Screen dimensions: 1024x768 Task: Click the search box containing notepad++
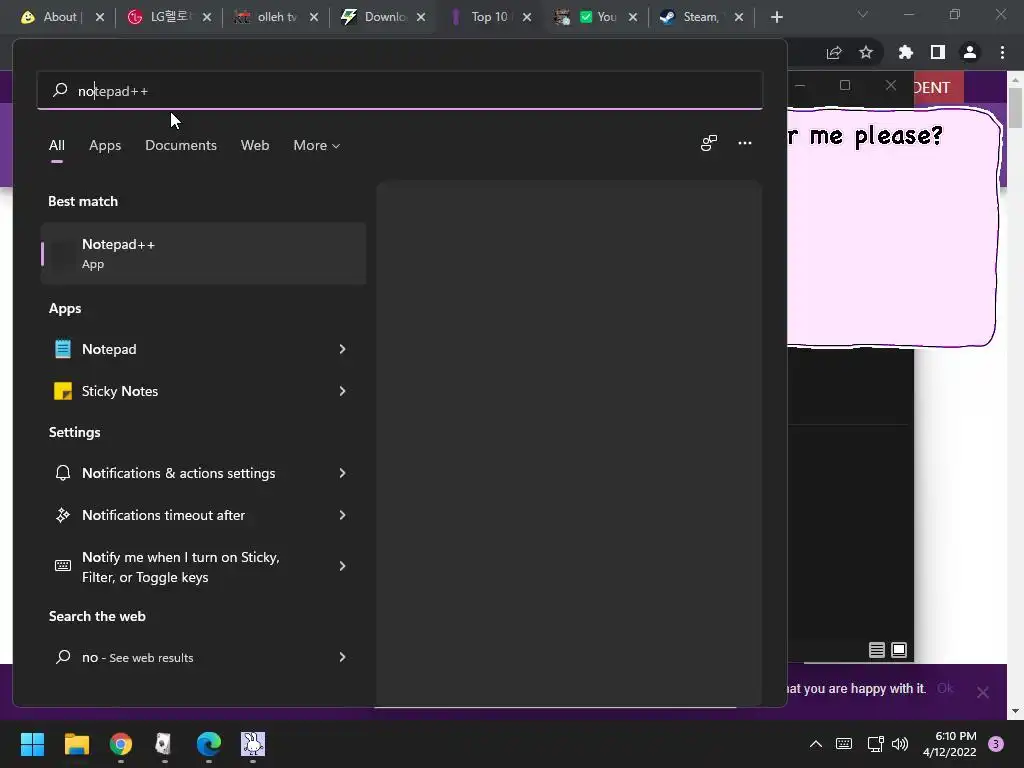click(400, 91)
